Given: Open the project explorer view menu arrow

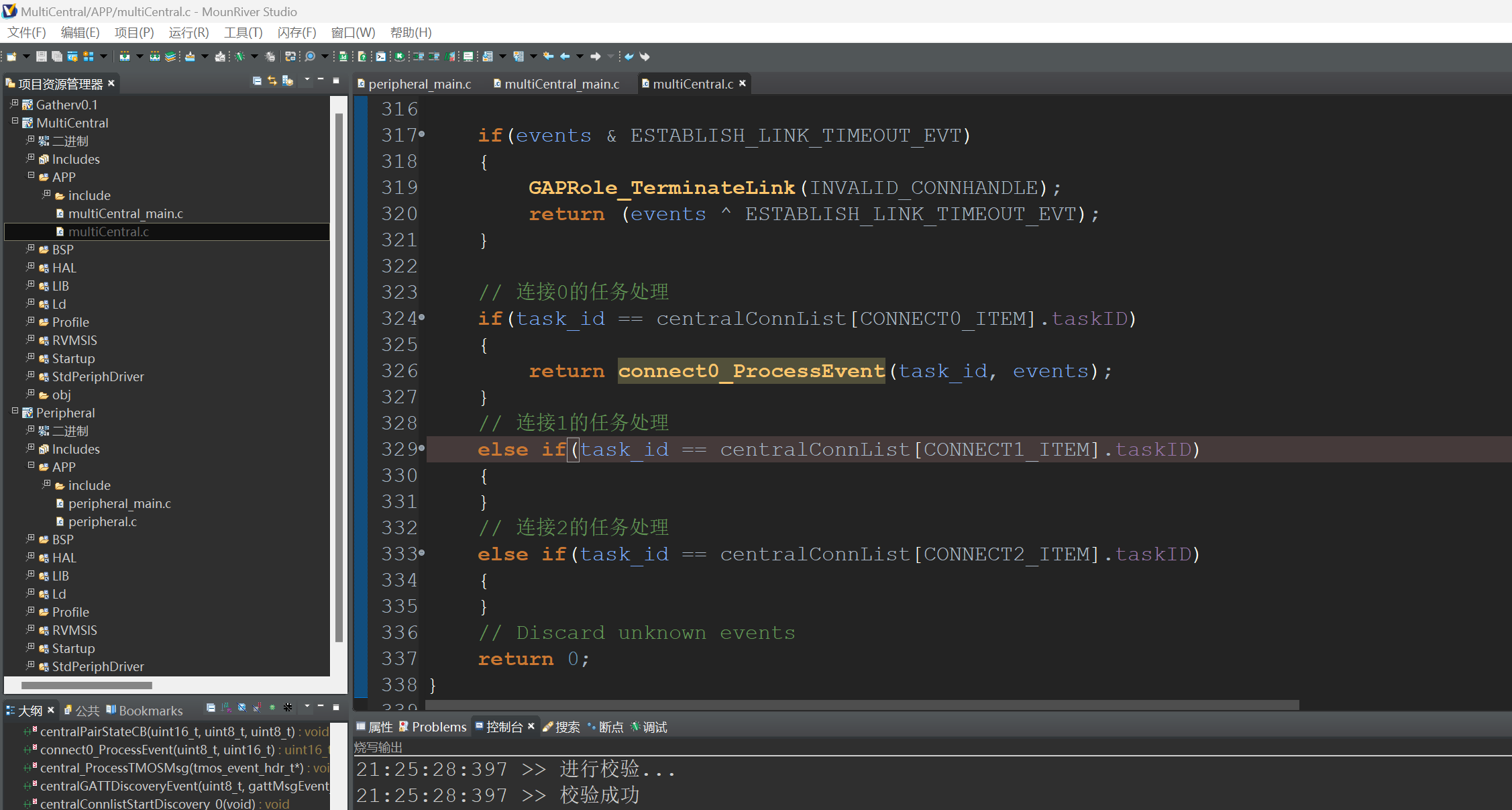Looking at the screenshot, I should click(x=307, y=80).
